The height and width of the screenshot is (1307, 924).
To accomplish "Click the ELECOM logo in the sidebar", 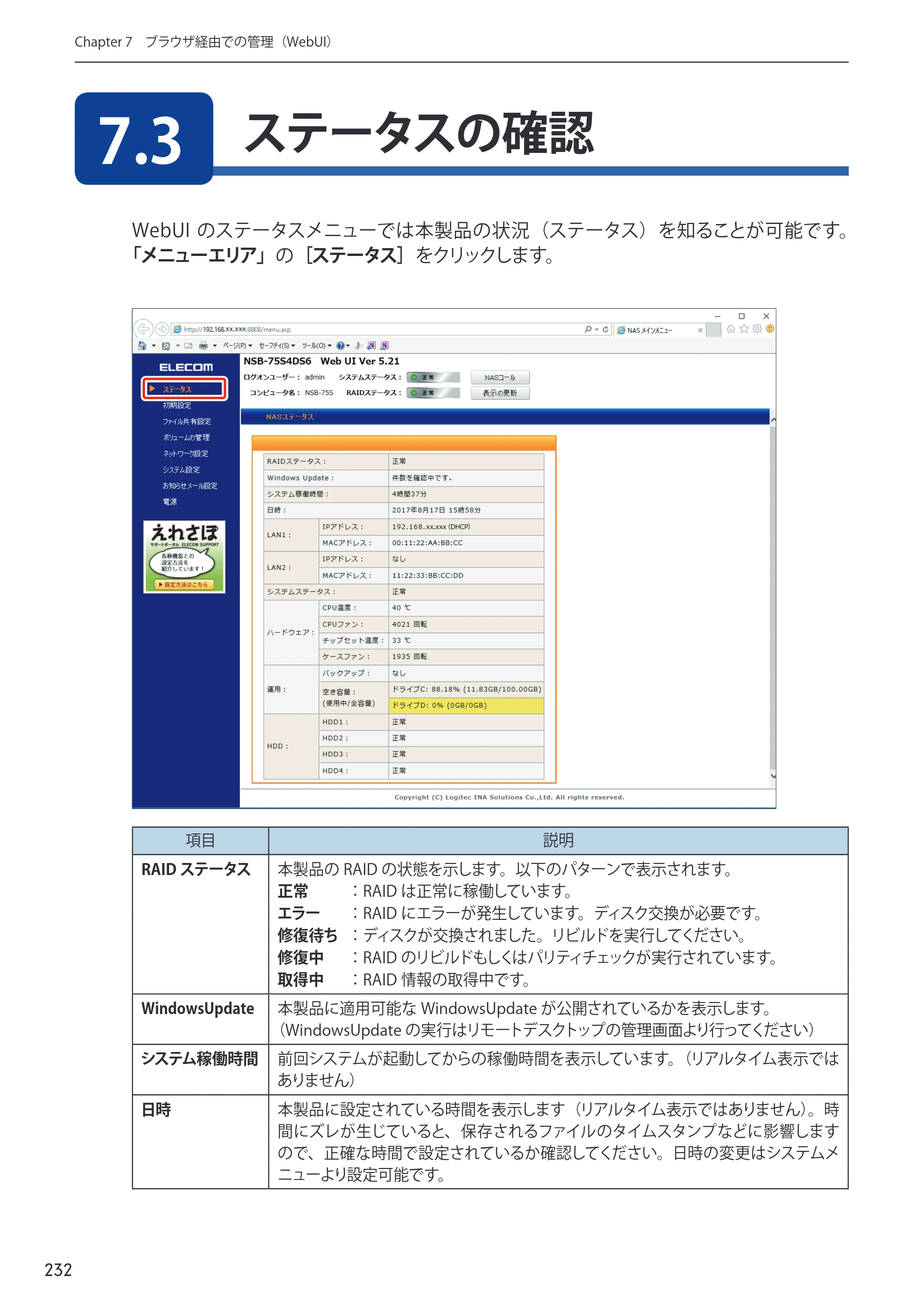I will point(186,367).
